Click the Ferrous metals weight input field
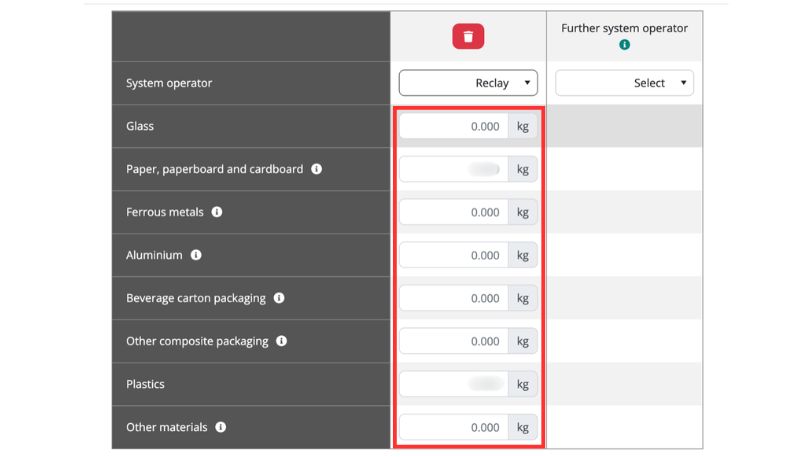The height and width of the screenshot is (457, 812). (x=453, y=212)
